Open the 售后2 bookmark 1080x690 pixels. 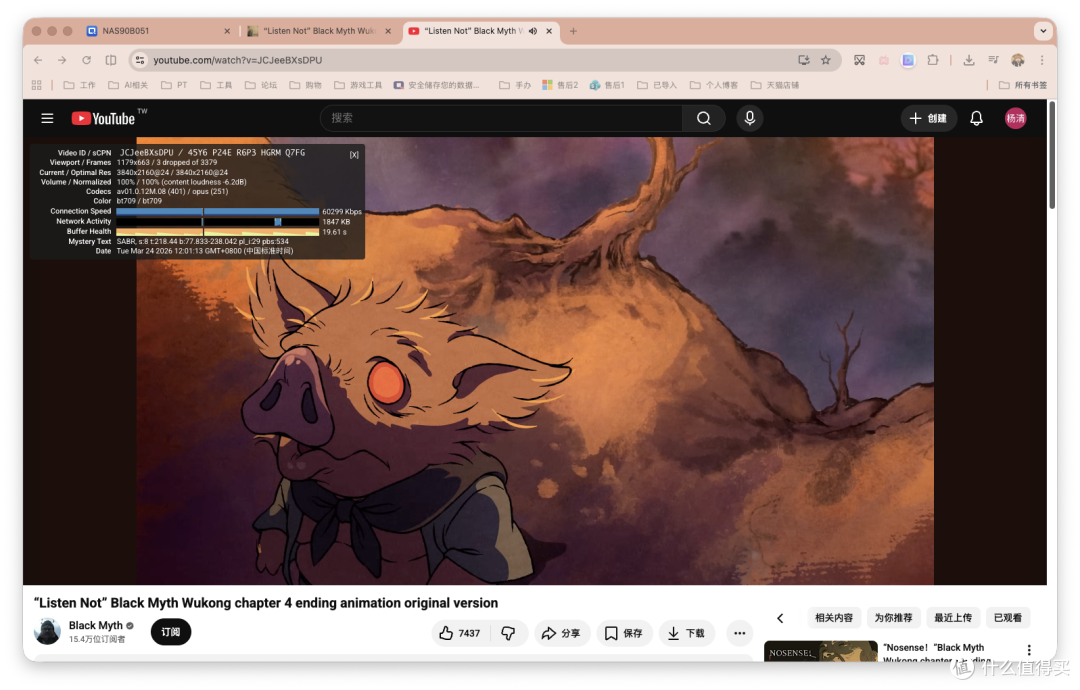pos(560,85)
